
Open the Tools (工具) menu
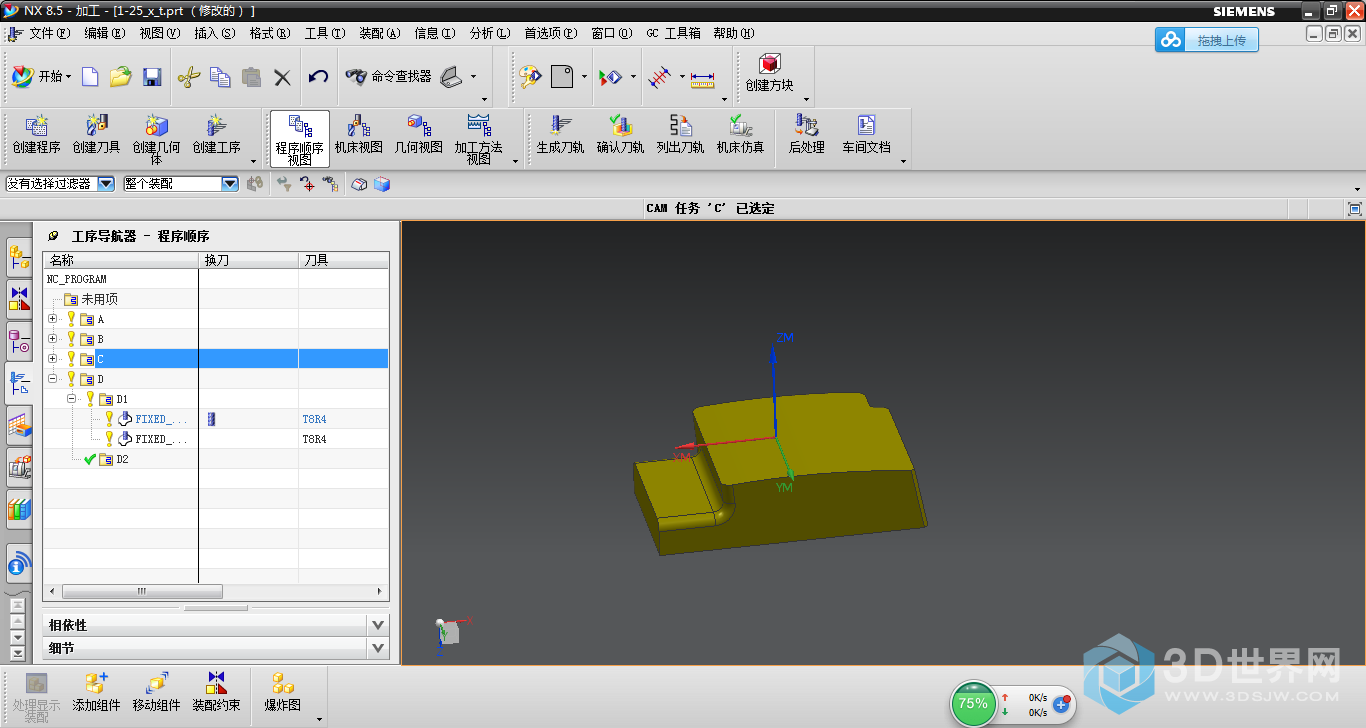pyautogui.click(x=325, y=33)
